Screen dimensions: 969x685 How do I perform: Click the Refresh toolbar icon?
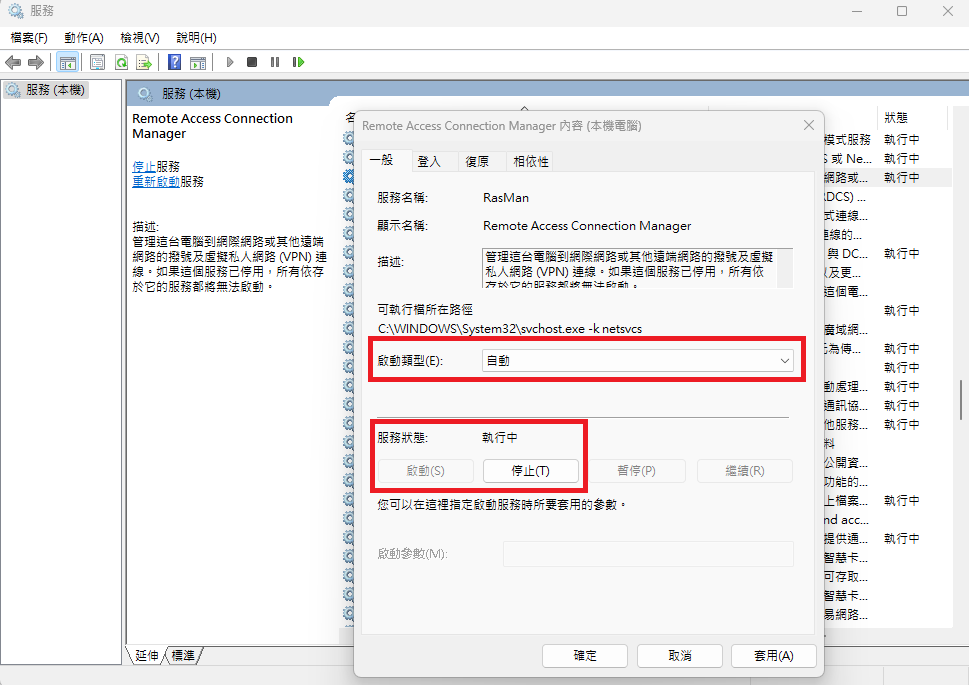click(x=121, y=62)
